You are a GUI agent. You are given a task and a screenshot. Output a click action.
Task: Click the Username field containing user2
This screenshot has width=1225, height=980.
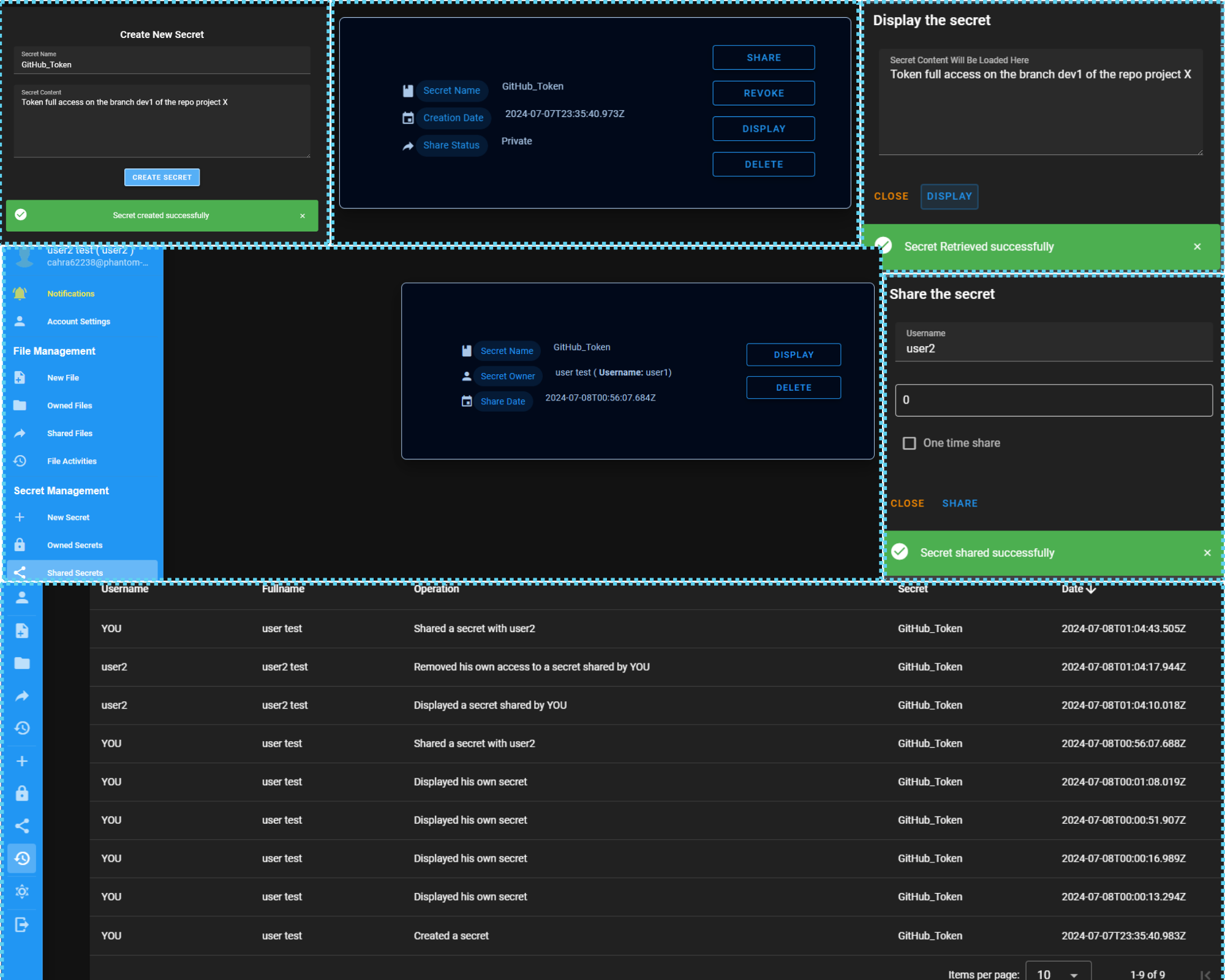[1053, 342]
